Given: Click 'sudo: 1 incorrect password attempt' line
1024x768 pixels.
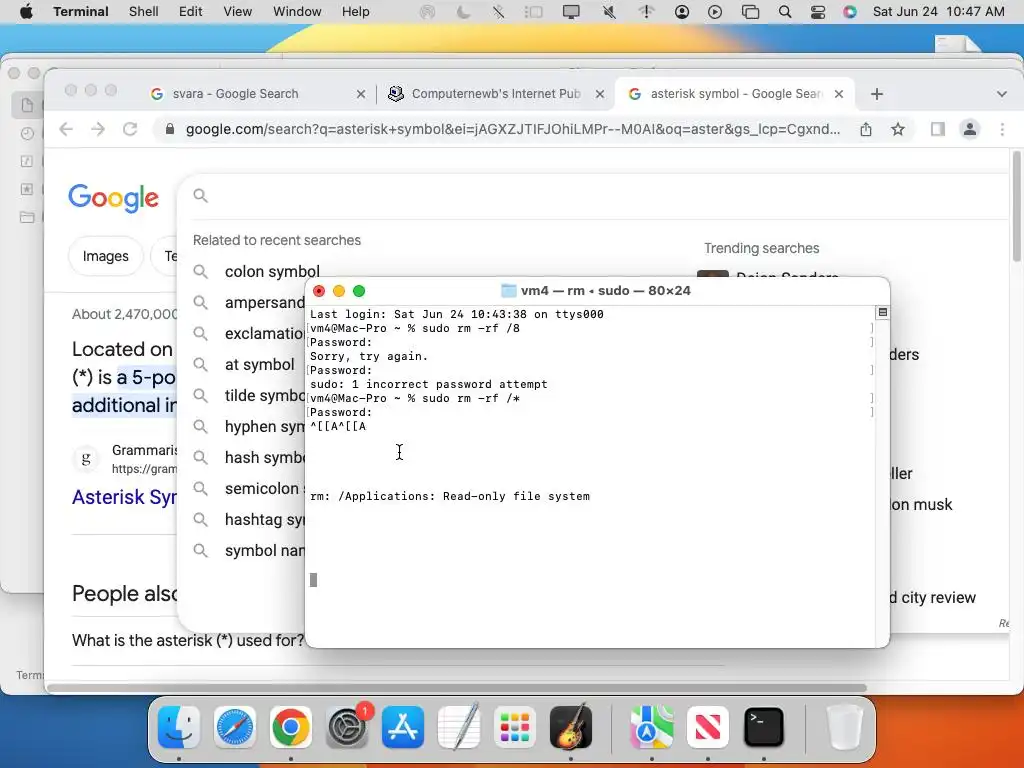Looking at the screenshot, I should coord(428,384).
